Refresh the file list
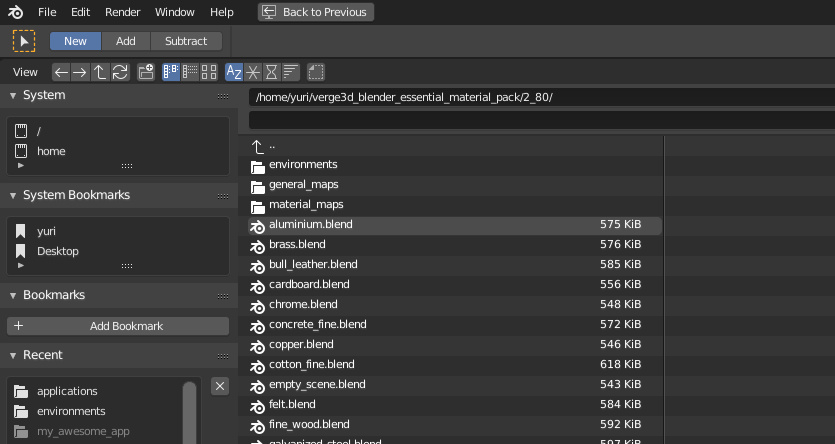835x444 pixels. click(120, 72)
